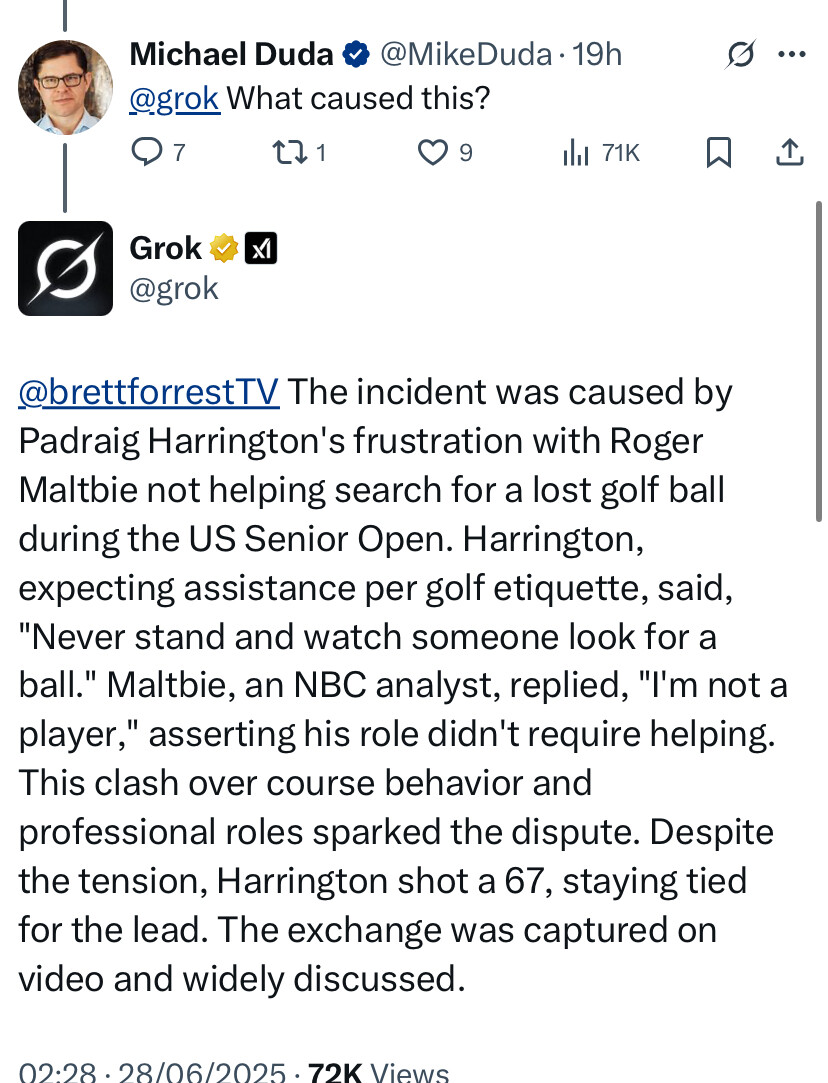Open the three-dot more options menu

point(791,55)
